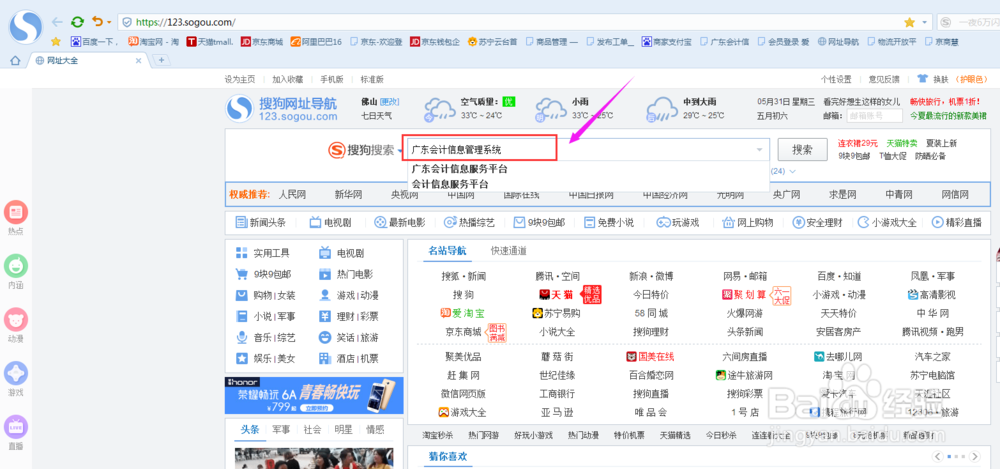Open the 个性设置 link
The image size is (1000, 469).
point(836,80)
